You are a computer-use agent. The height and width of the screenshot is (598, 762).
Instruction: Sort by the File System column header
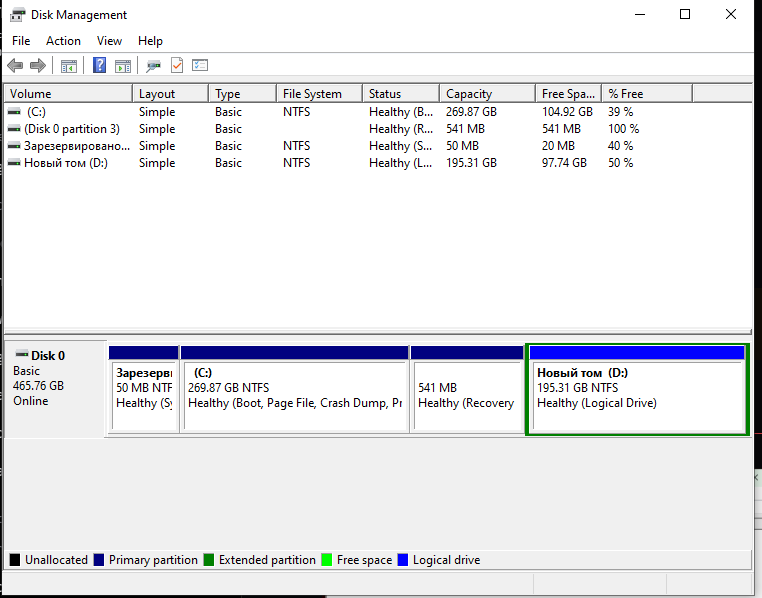[x=319, y=93]
